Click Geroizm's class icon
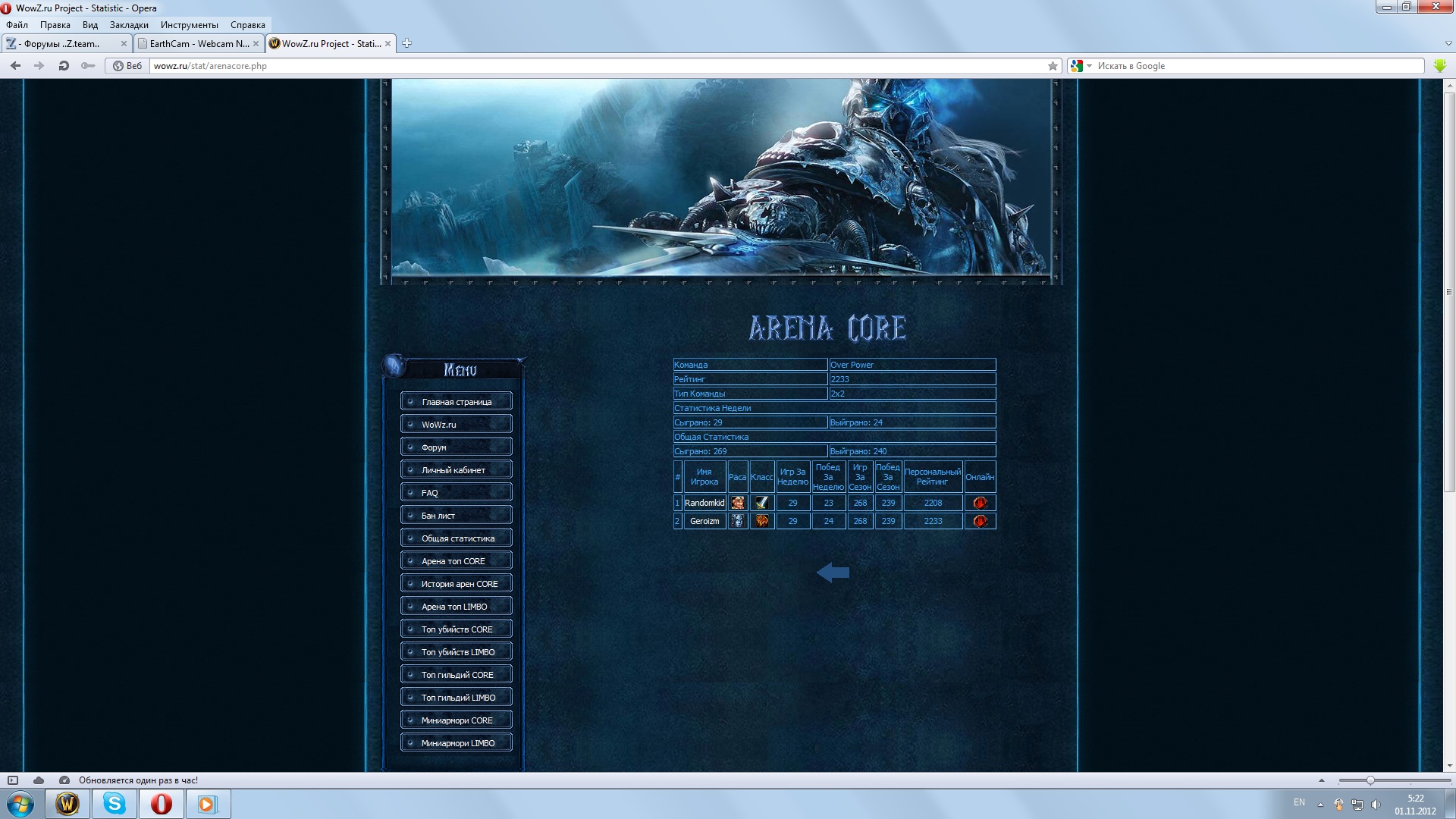This screenshot has height=819, width=1456. pyautogui.click(x=761, y=521)
